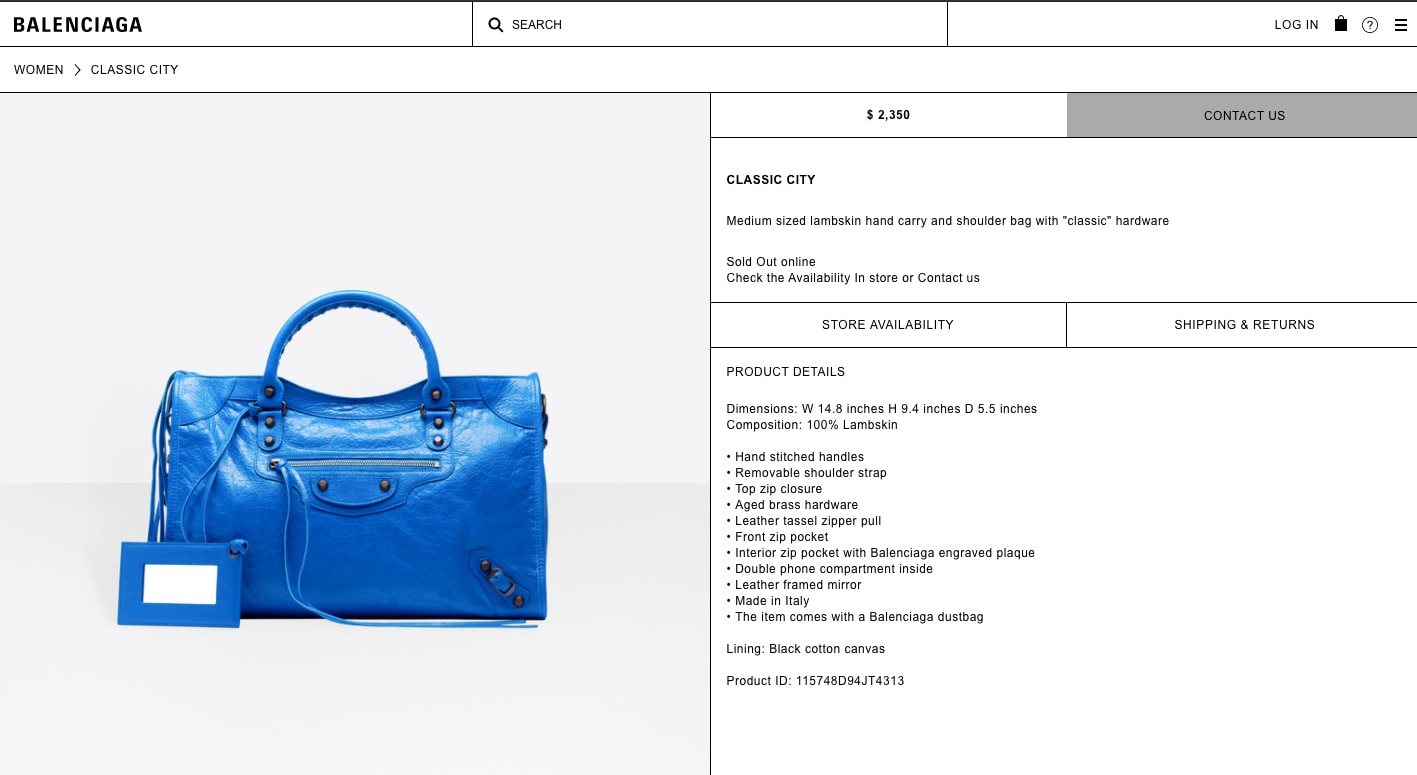Viewport: 1417px width, 775px height.
Task: Click the Log In link
Action: point(1296,25)
